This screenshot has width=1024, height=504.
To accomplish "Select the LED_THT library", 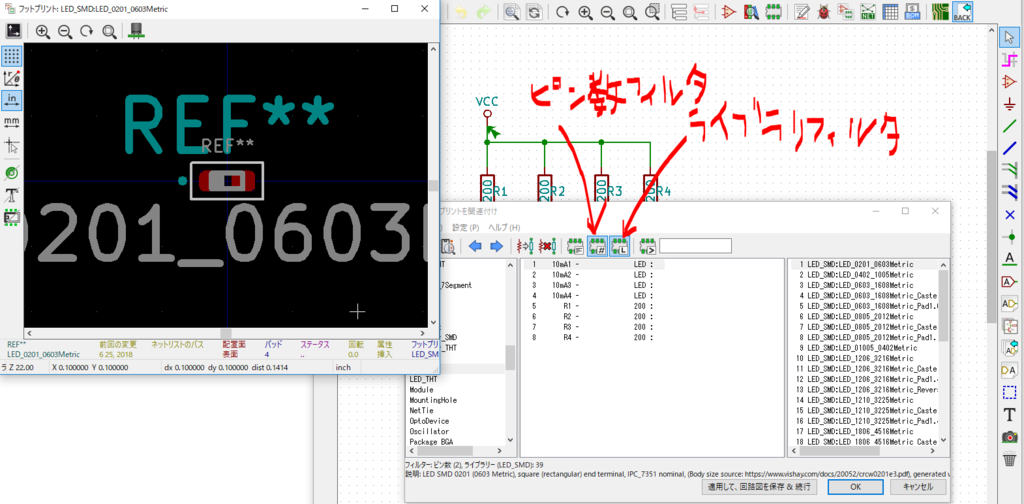I will click(423, 379).
